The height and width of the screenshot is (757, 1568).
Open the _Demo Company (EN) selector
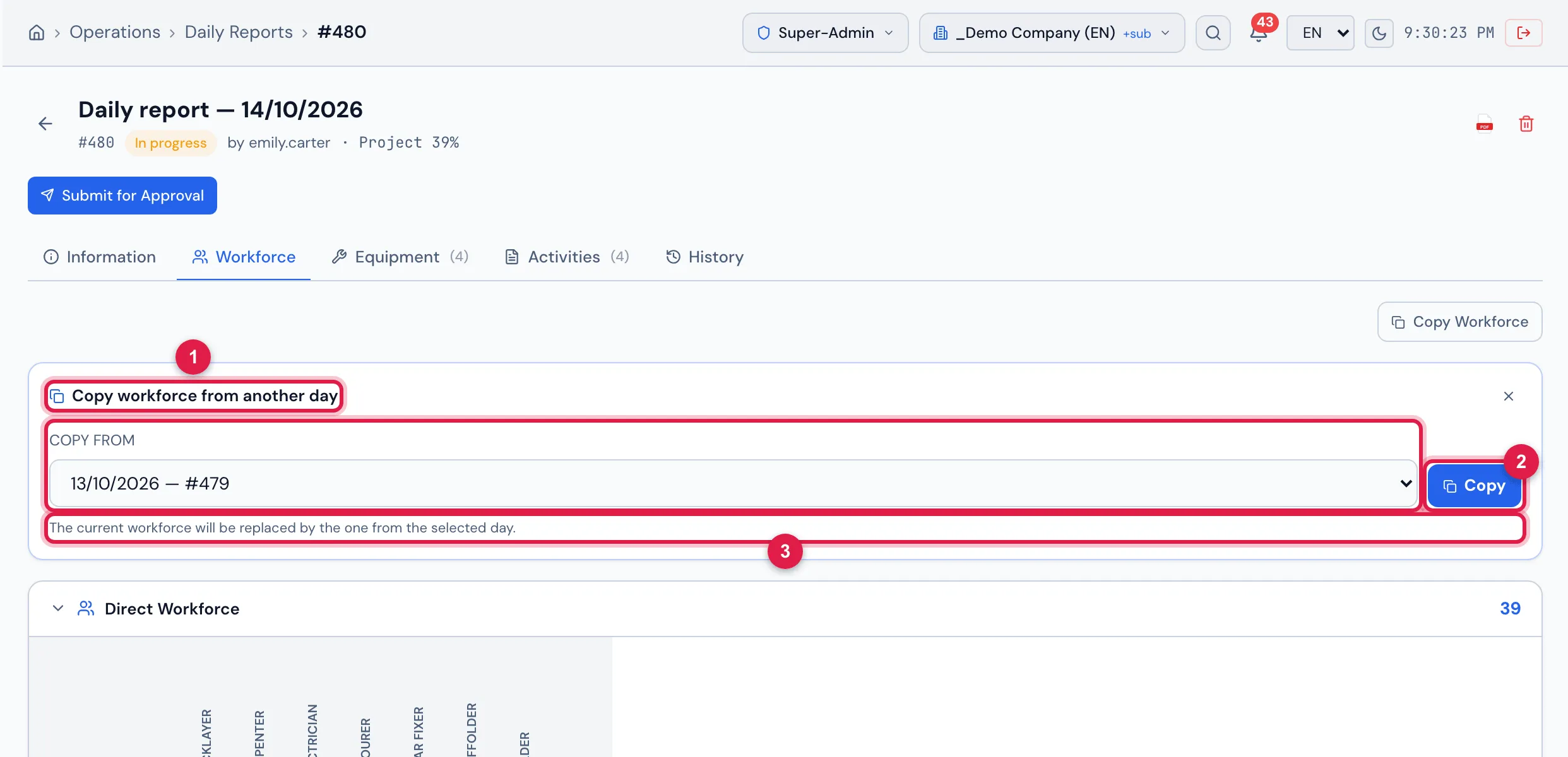(1052, 33)
